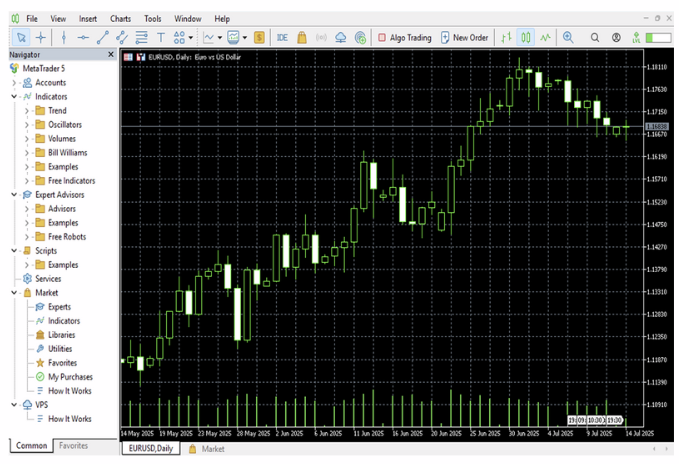
Task: Switch to Favorites tab in Navigator
Action: click(x=72, y=445)
